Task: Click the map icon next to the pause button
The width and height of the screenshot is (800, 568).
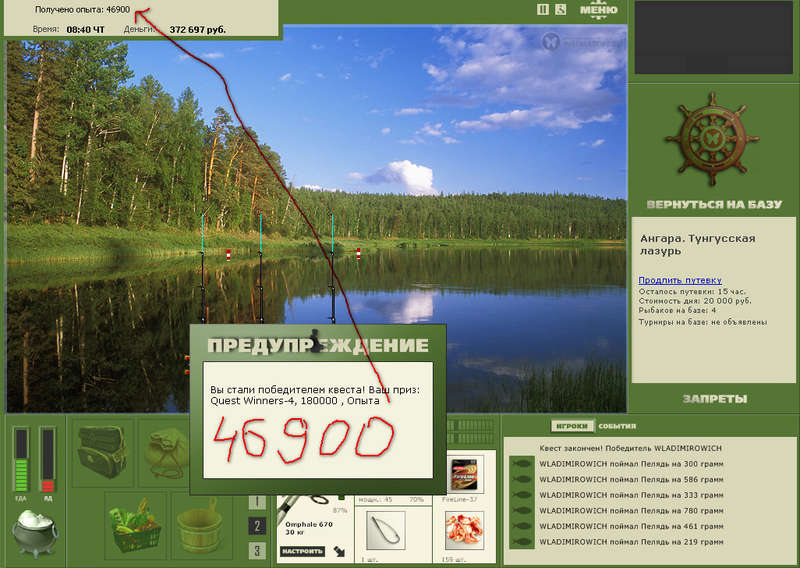Action: click(x=561, y=9)
